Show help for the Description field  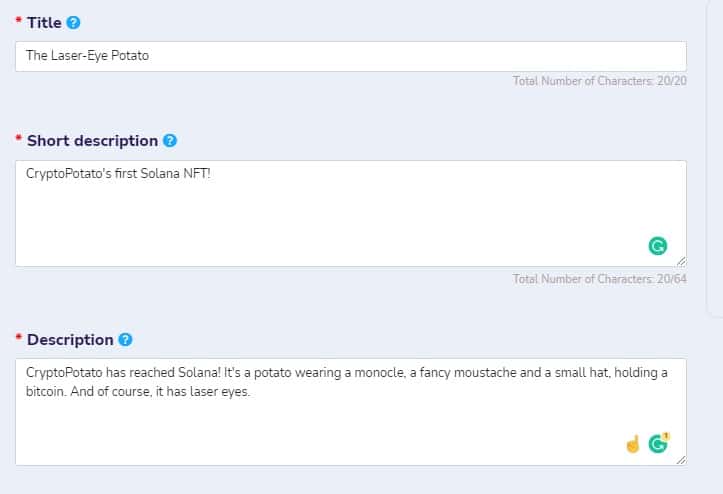tap(125, 340)
